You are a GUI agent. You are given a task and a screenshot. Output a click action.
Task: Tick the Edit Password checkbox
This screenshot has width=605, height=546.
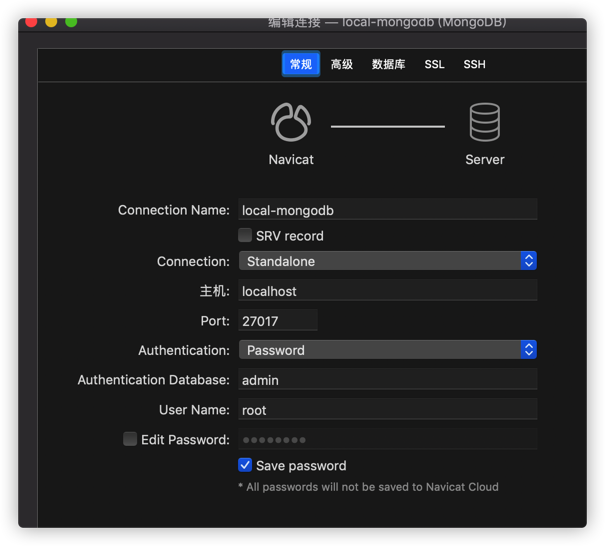(130, 439)
